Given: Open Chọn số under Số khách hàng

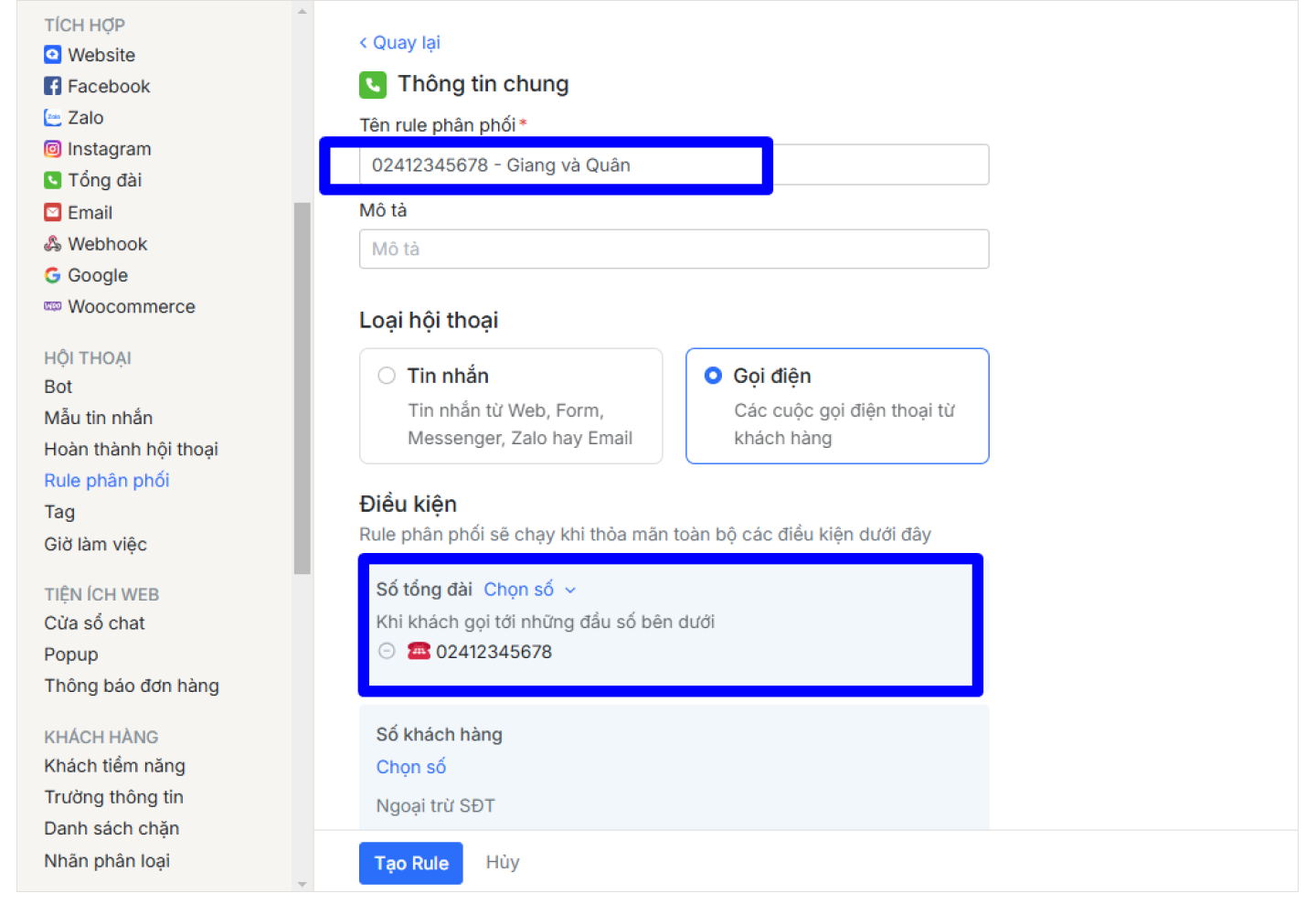Looking at the screenshot, I should click(x=411, y=767).
